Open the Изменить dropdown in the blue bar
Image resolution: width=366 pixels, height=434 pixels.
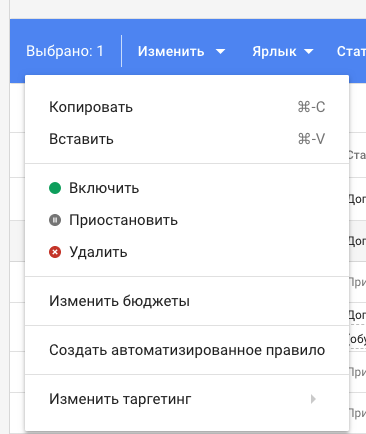tap(181, 51)
